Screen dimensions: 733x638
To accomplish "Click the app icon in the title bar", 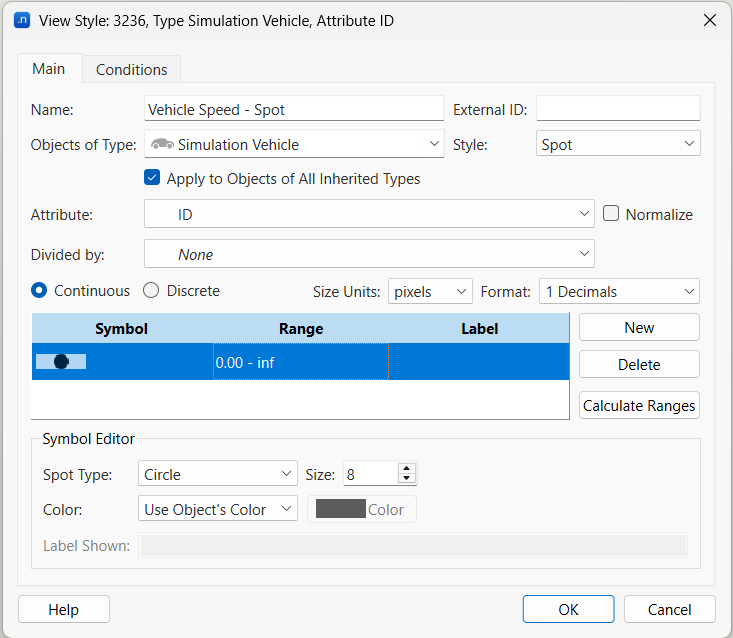I will (x=23, y=20).
